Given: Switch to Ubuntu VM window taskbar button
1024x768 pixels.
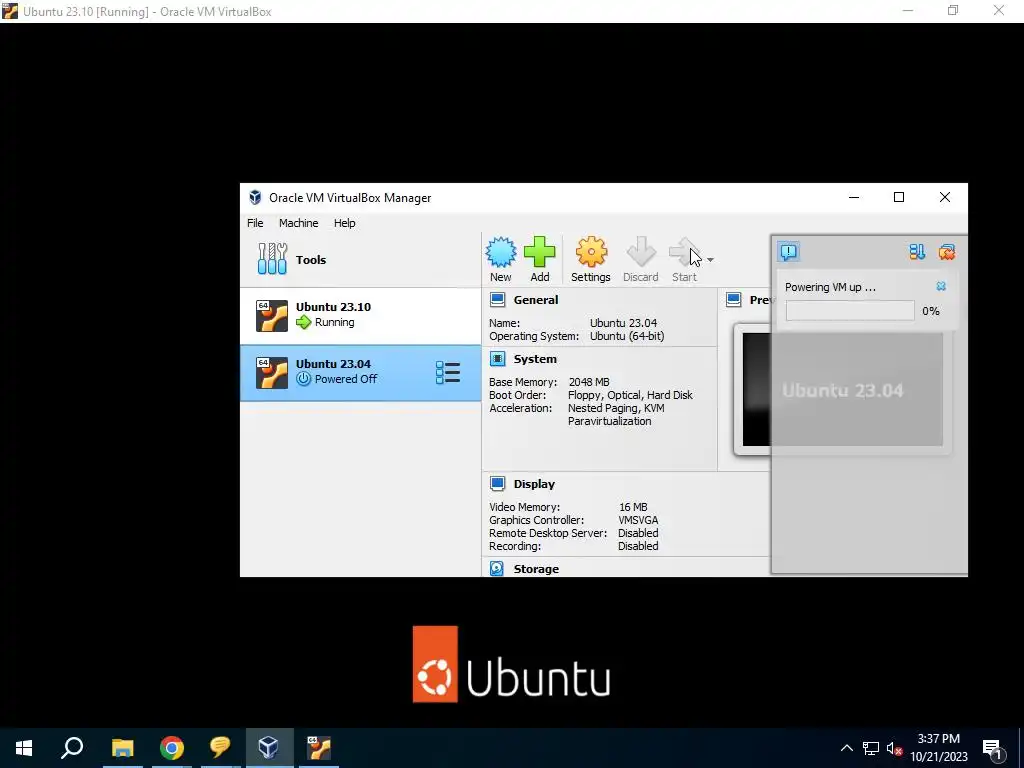Looking at the screenshot, I should click(x=319, y=748).
